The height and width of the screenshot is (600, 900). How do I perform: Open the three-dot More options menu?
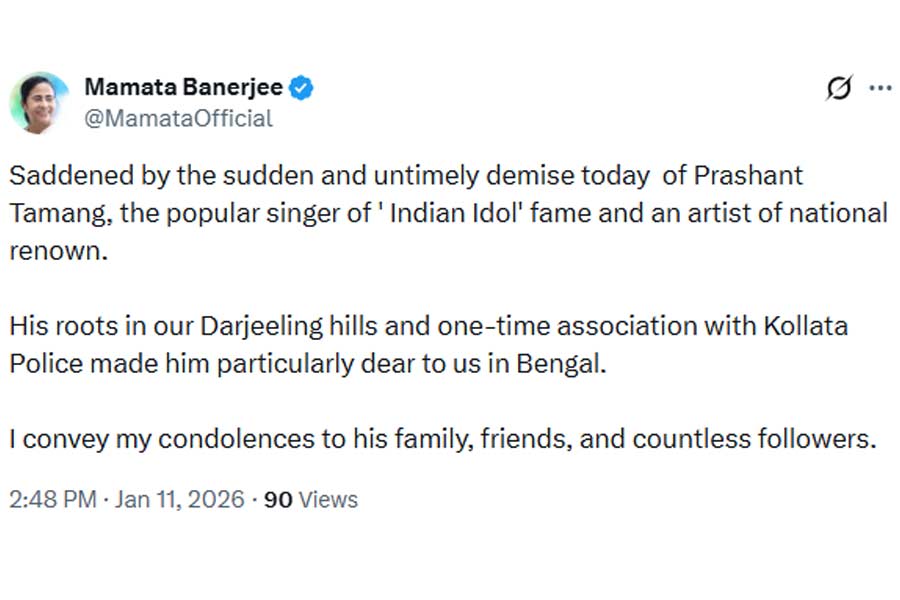click(880, 88)
